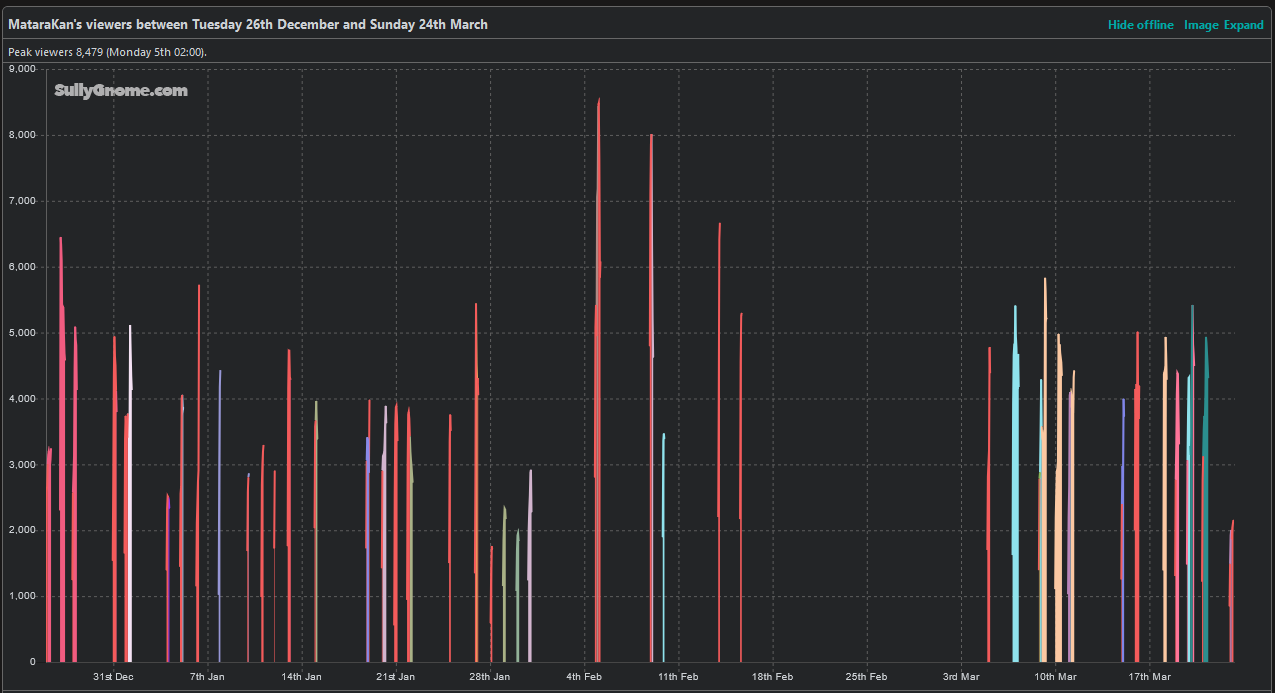Click the SullyGnome.com watermark logo
This screenshot has height=693, width=1275.
[121, 91]
